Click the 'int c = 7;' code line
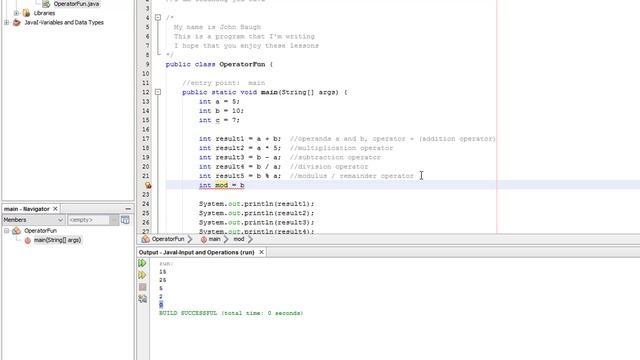640x360 pixels. click(219, 120)
